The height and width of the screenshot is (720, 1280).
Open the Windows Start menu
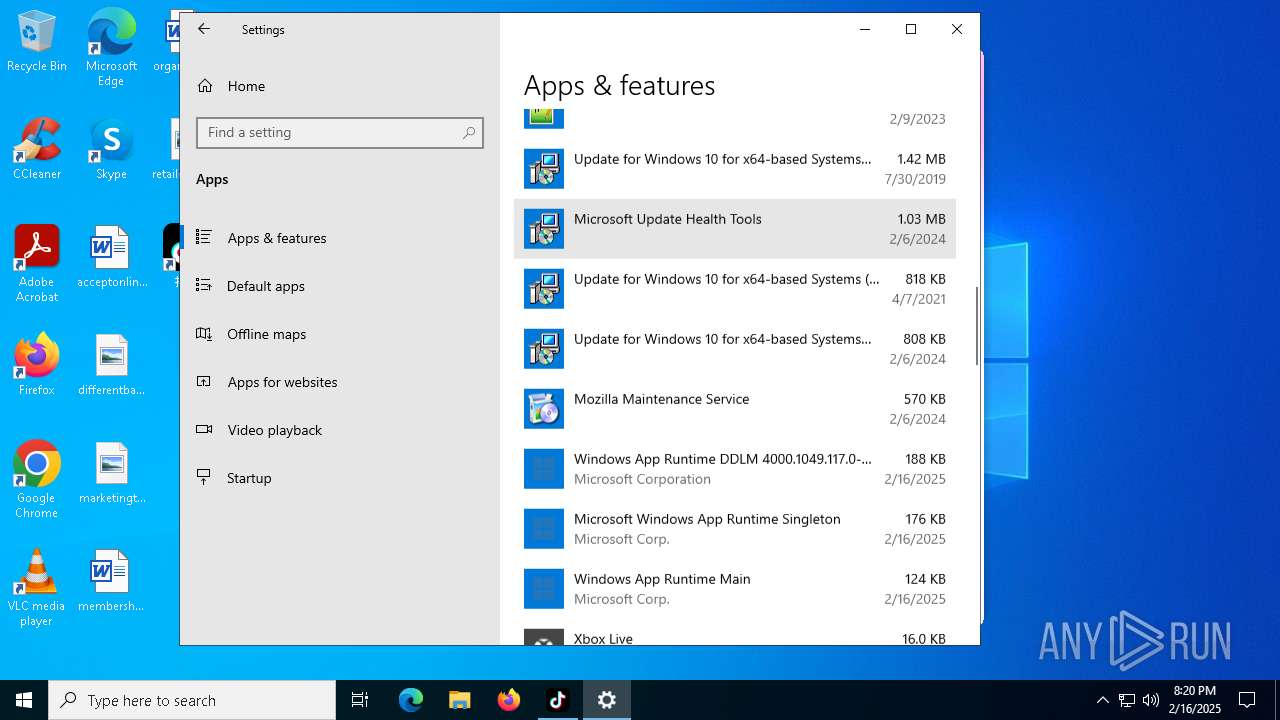coord(24,700)
